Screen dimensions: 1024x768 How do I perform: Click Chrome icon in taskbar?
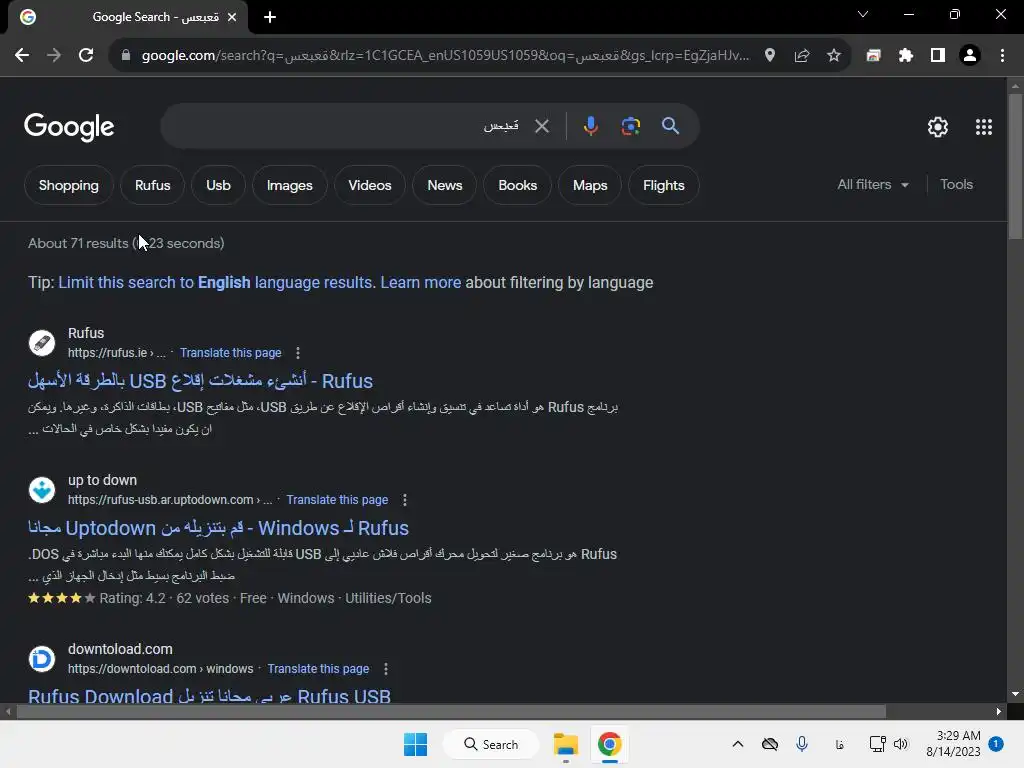[609, 744]
